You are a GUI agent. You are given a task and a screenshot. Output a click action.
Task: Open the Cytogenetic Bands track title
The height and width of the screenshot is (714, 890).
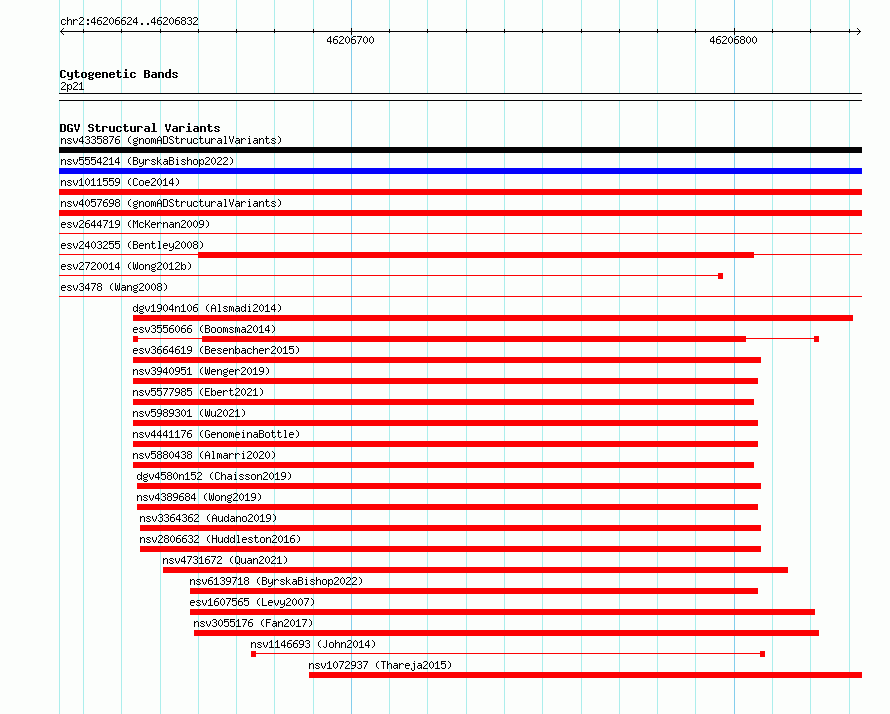[x=119, y=74]
